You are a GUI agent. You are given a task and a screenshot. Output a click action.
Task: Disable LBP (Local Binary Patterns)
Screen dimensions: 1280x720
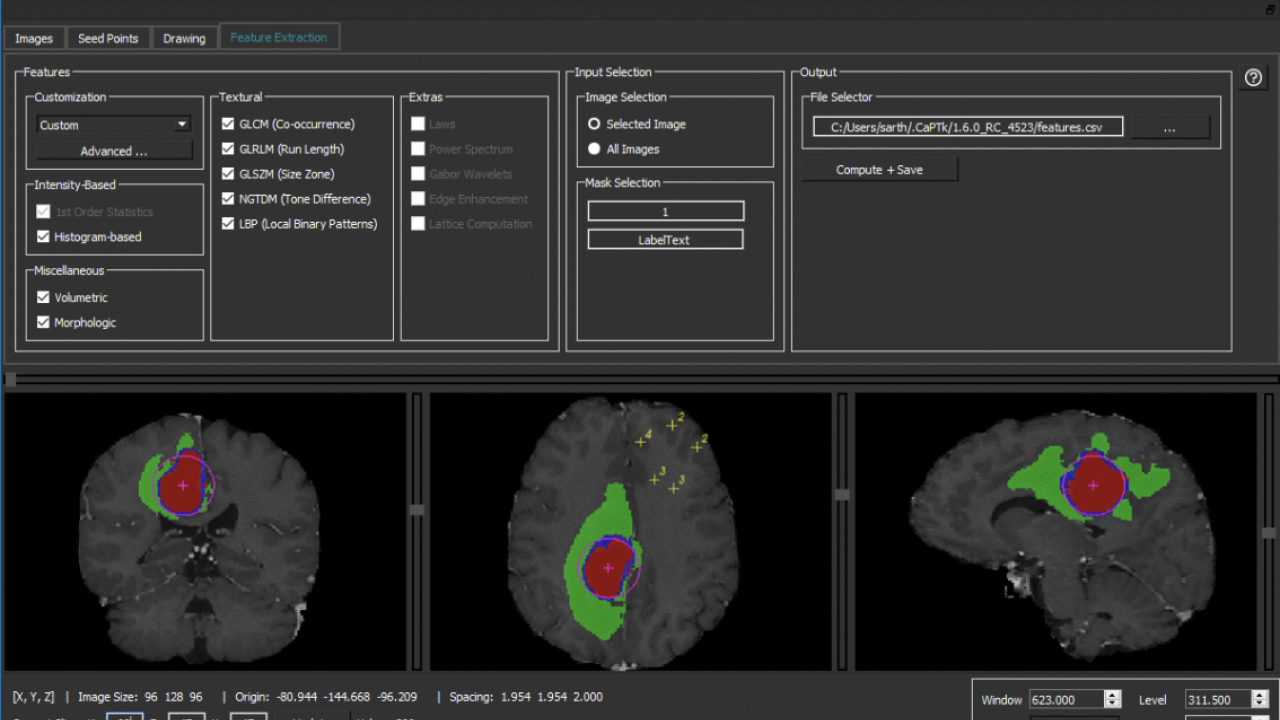[228, 223]
